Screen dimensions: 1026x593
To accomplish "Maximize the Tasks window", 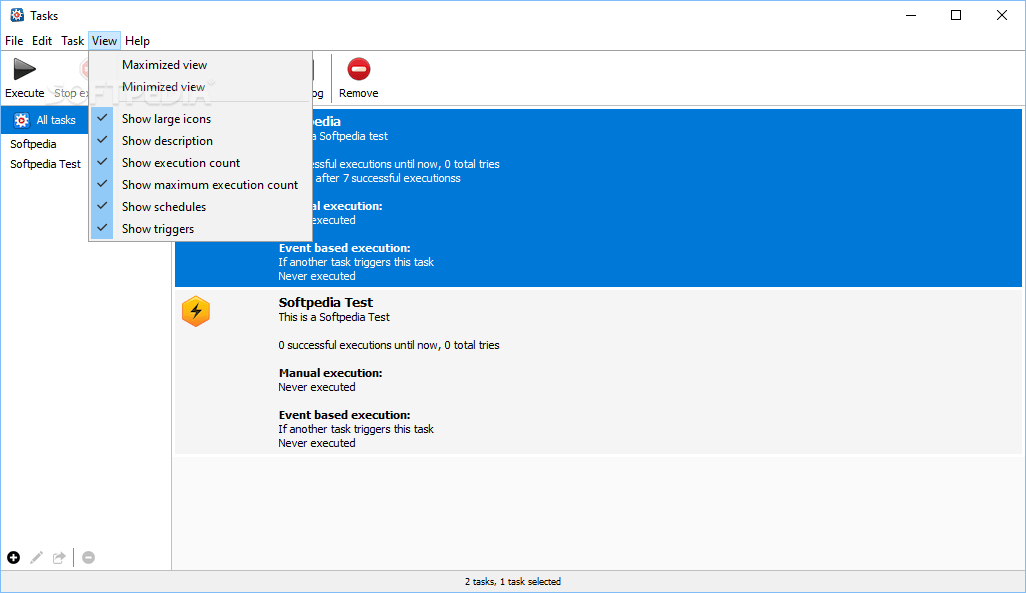I will 956,15.
